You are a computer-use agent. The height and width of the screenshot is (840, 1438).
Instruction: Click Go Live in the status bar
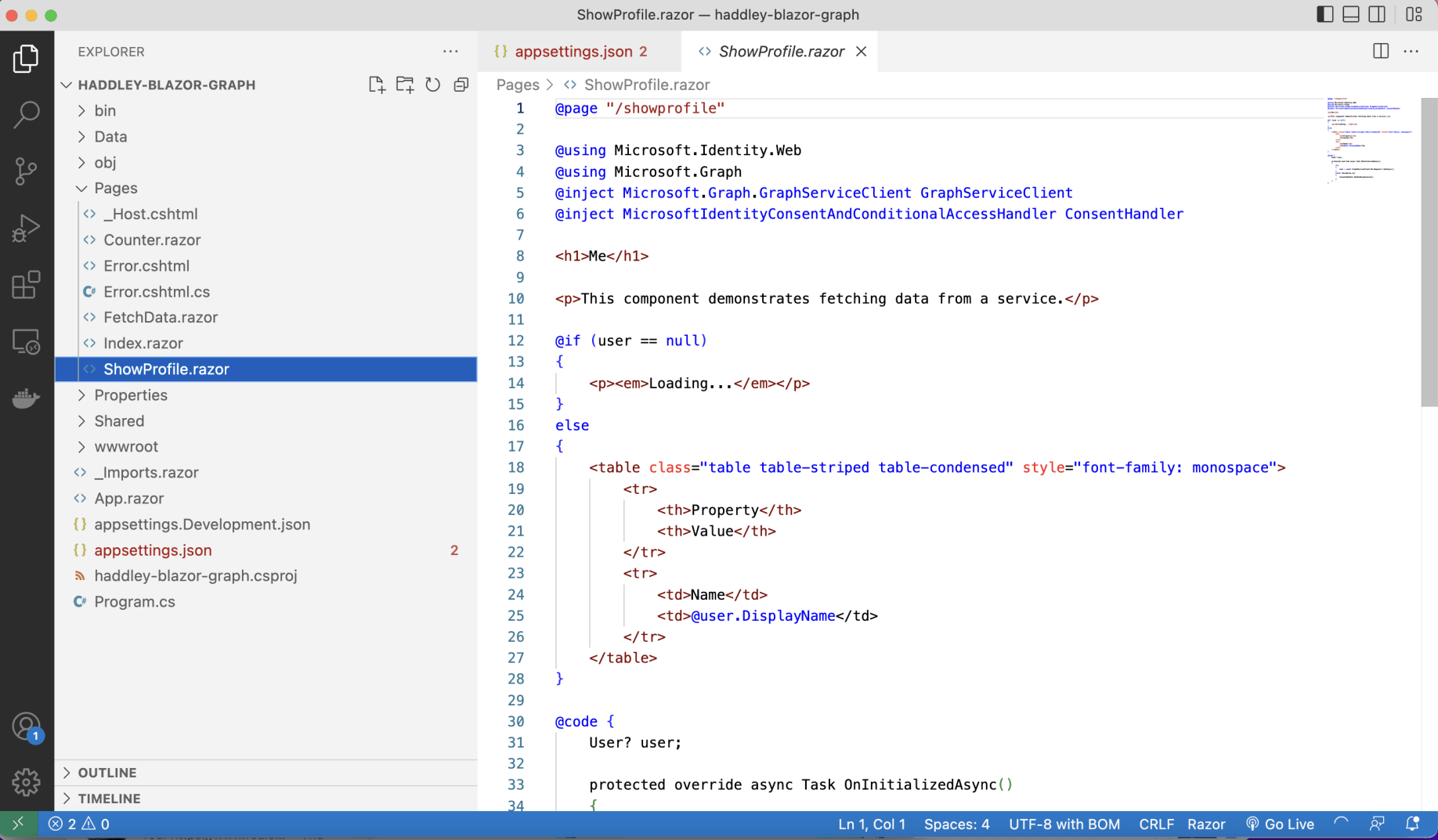point(1281,824)
